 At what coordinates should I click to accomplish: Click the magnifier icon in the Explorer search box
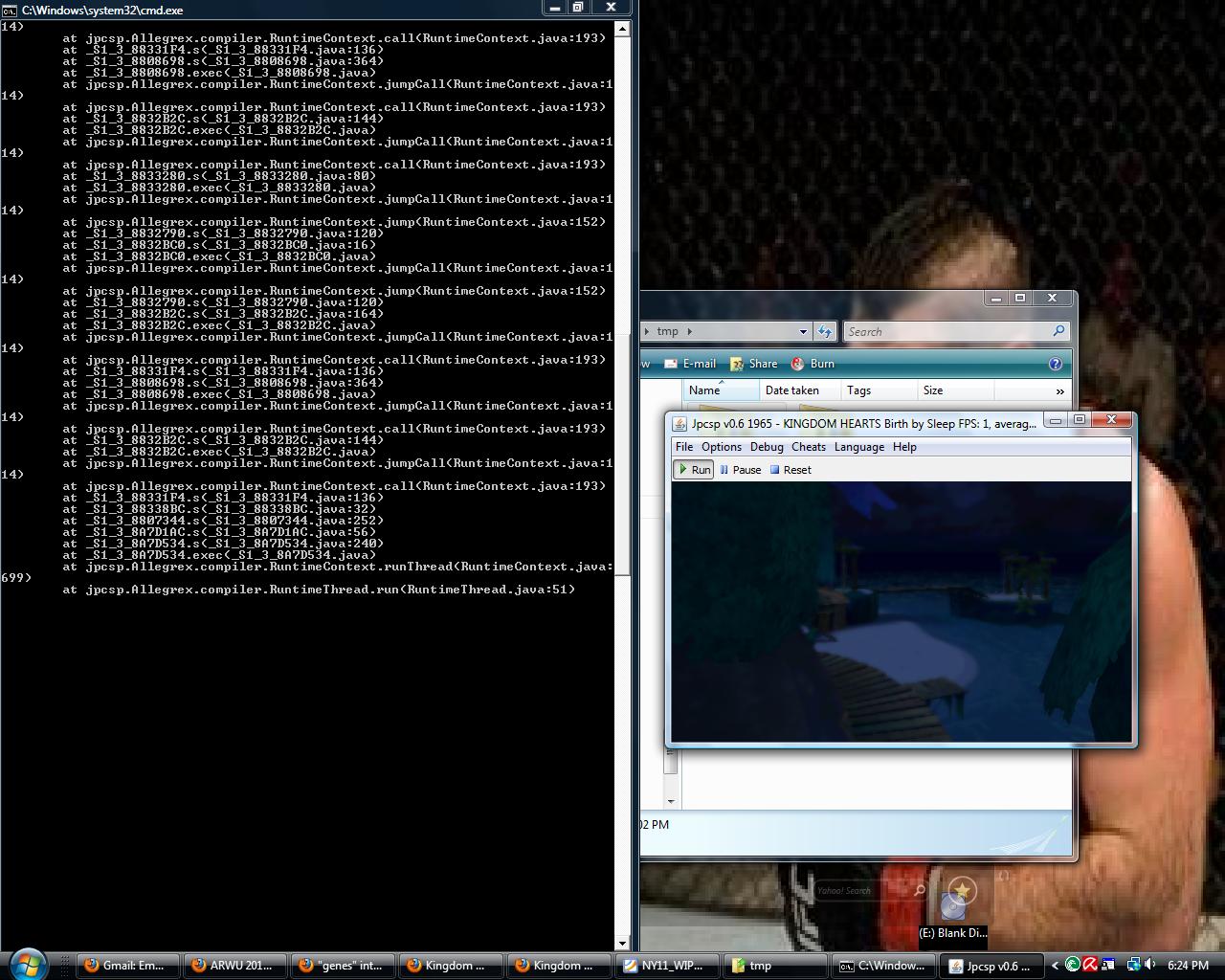(x=1058, y=331)
